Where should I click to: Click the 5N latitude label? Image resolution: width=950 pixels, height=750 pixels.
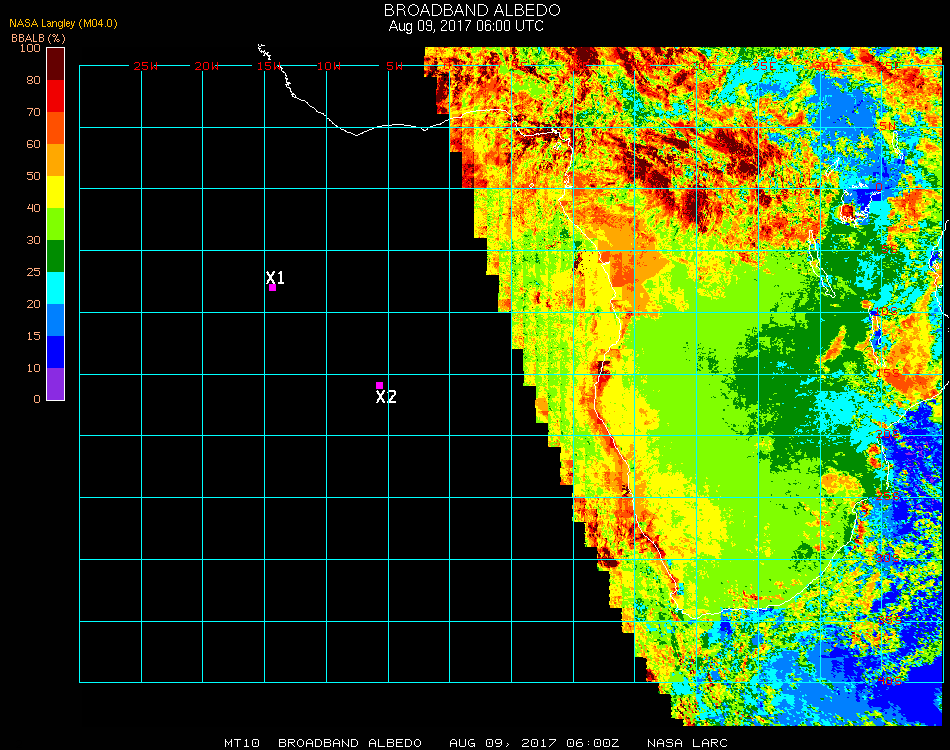coord(888,125)
